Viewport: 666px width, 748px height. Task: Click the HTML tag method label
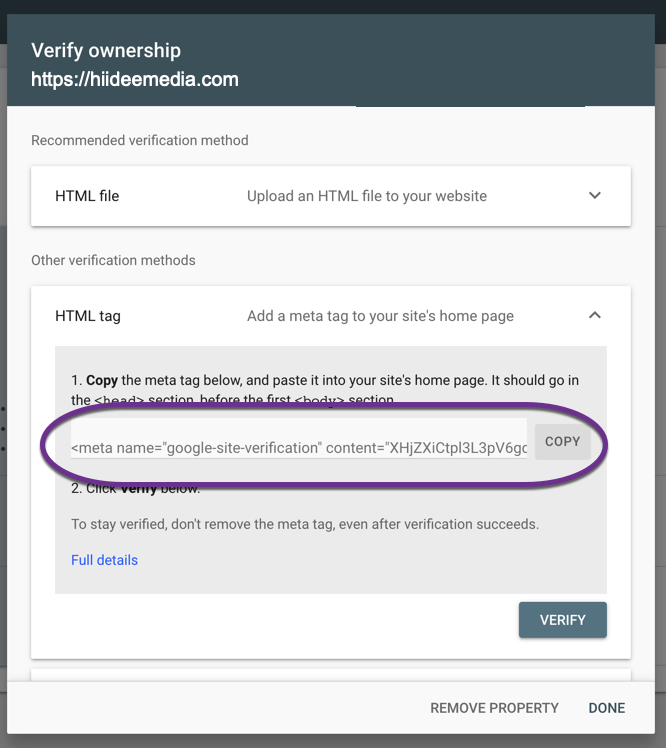pos(88,316)
